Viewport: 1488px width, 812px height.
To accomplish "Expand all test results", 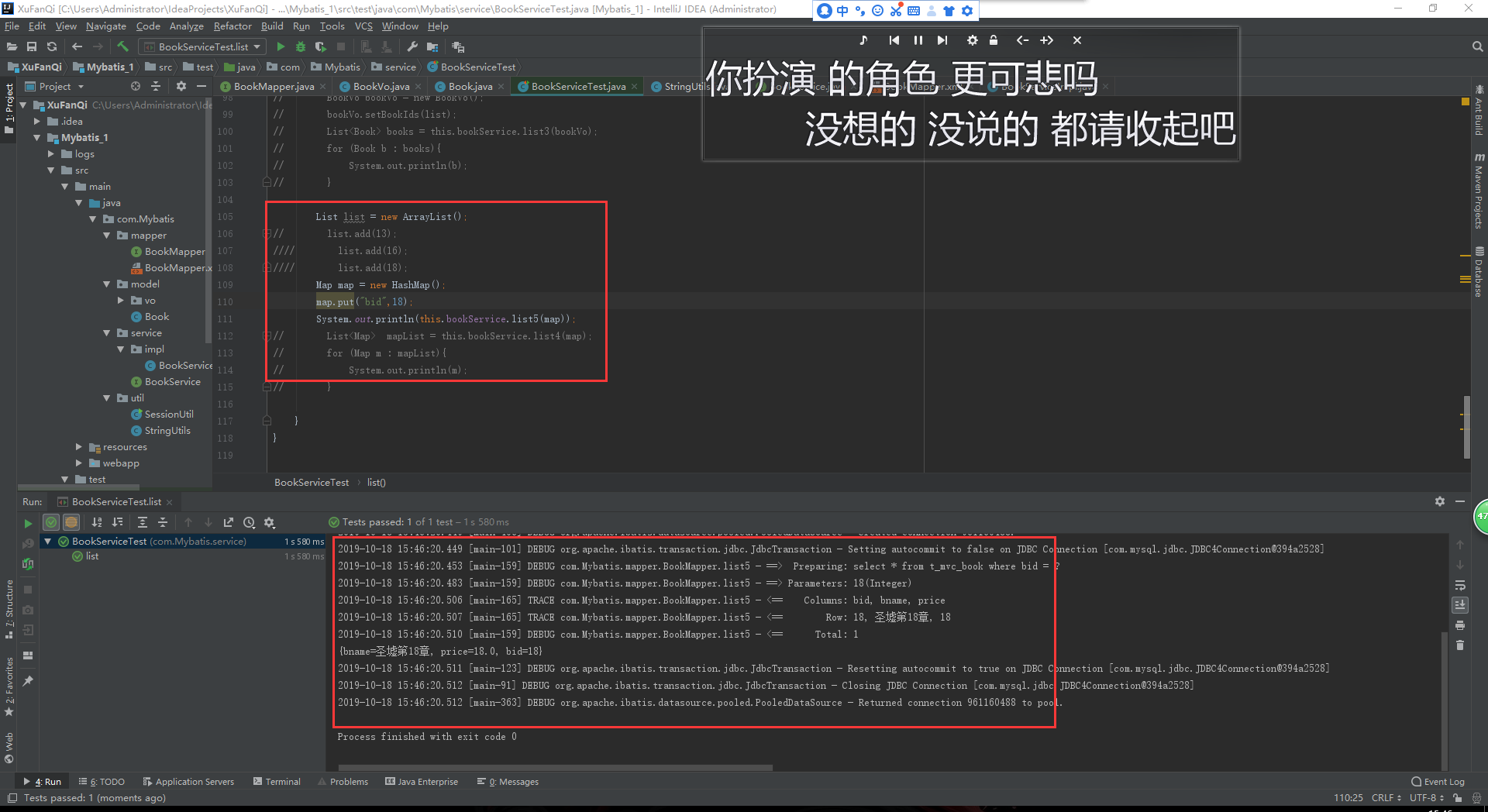I will coord(143,523).
